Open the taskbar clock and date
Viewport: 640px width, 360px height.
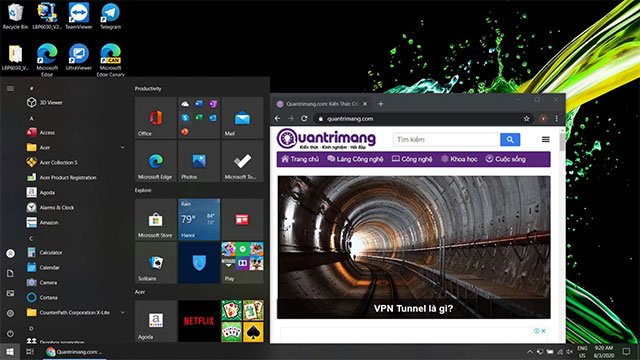point(604,351)
